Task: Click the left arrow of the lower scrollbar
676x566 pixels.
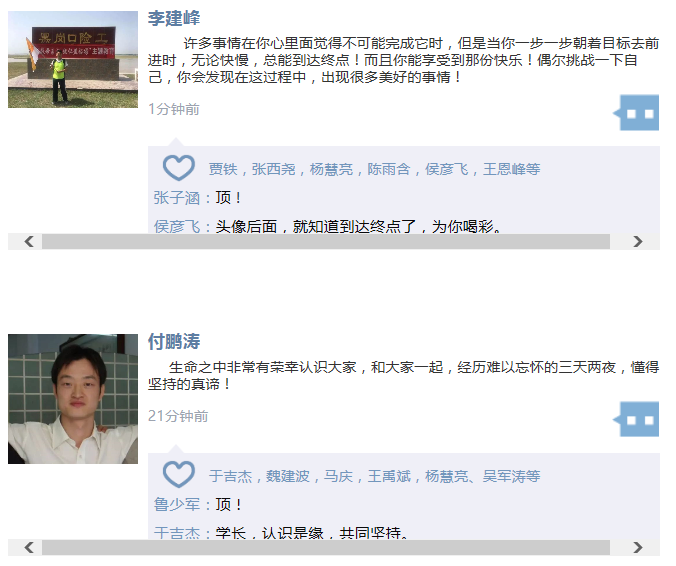Action: (x=29, y=547)
